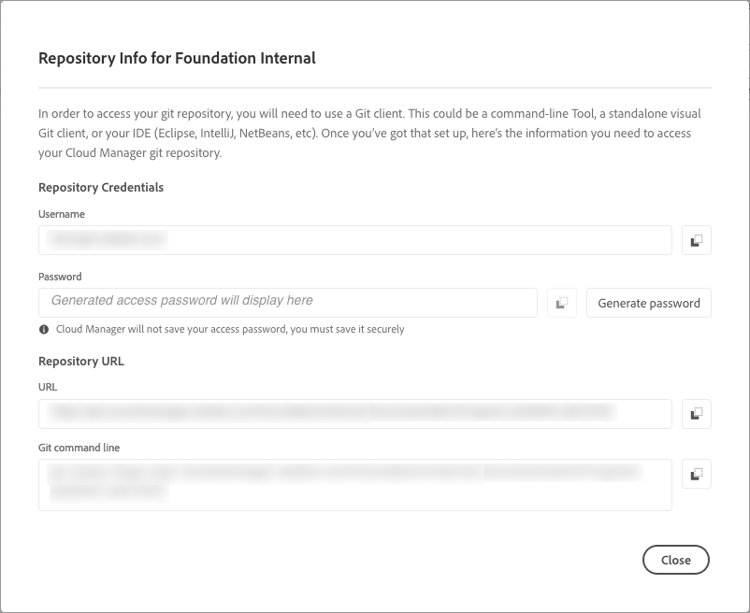
Task: Click the Repository Credentials heading
Action: point(101,187)
